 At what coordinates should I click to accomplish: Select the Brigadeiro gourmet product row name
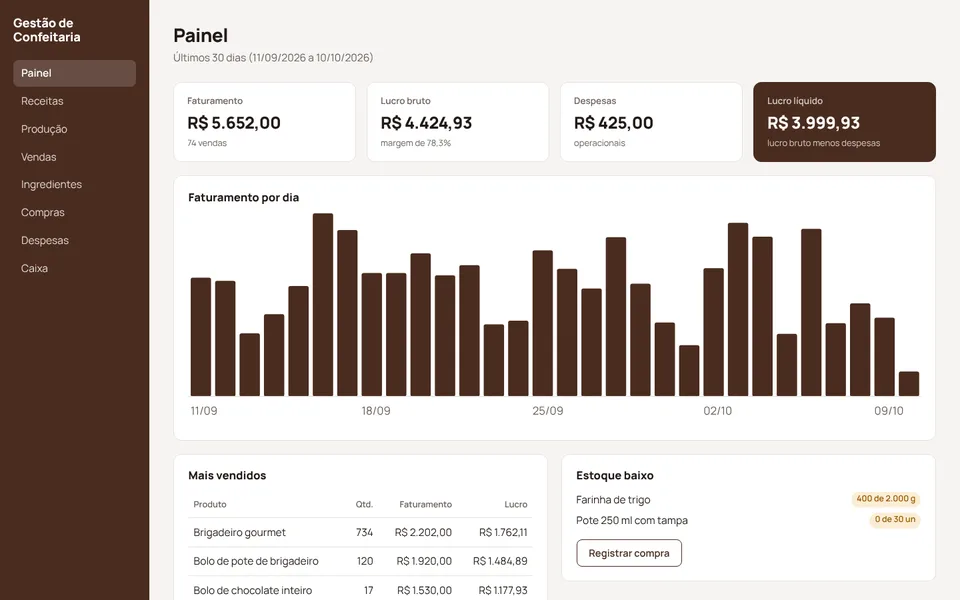coord(239,533)
